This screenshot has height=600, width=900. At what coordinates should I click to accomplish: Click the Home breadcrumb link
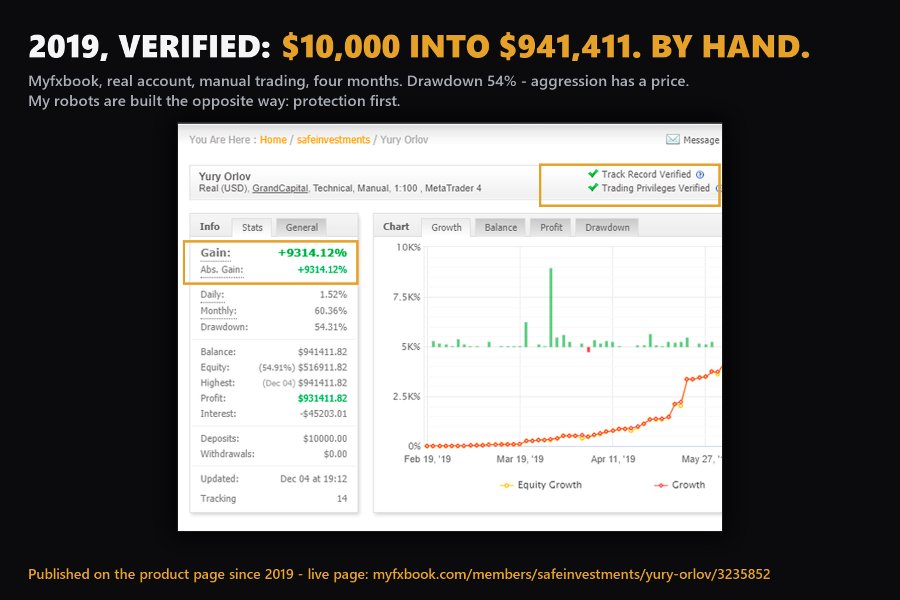coord(273,140)
